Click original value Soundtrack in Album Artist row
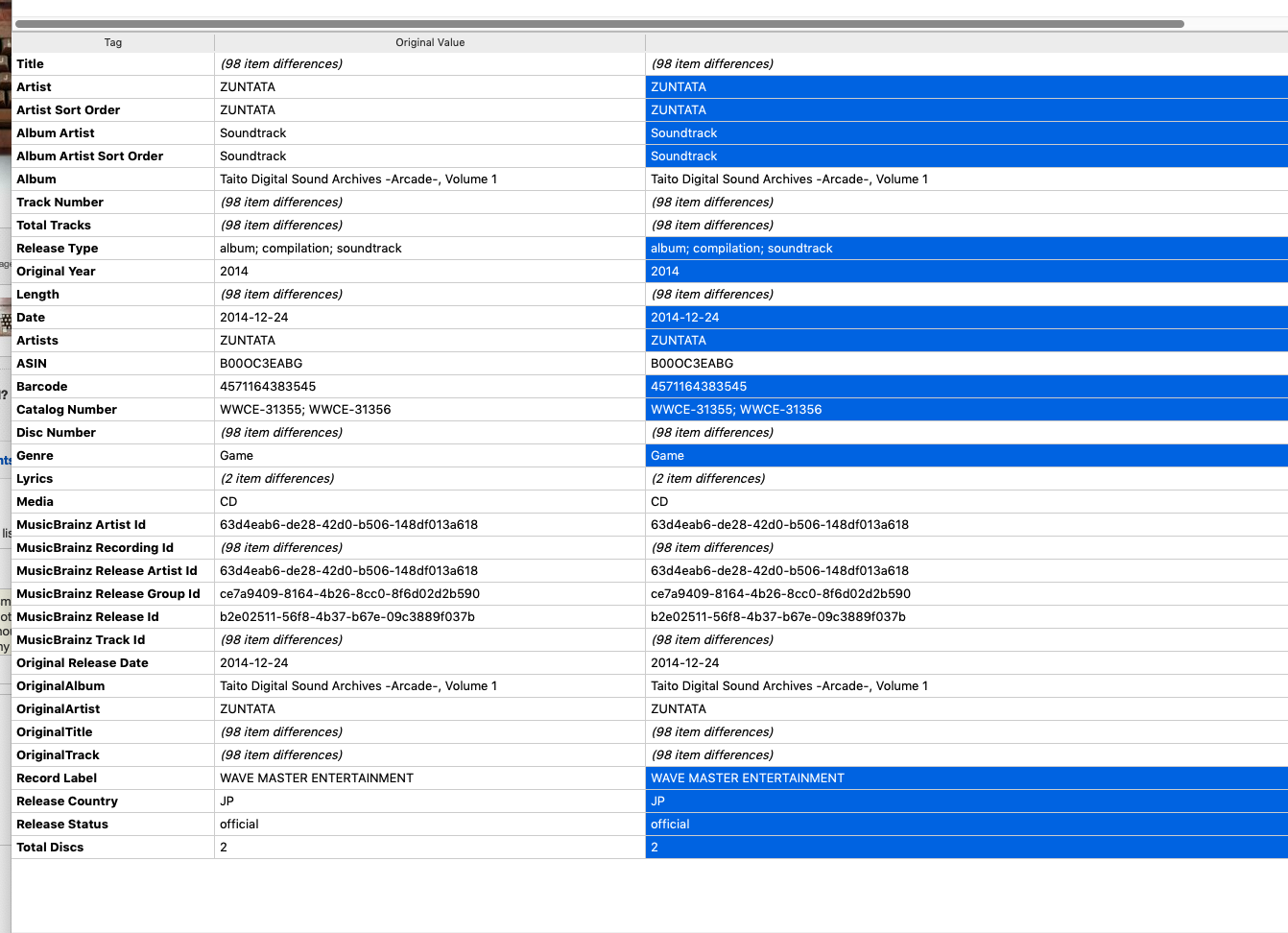The height and width of the screenshot is (933, 1288). pyautogui.click(x=253, y=133)
